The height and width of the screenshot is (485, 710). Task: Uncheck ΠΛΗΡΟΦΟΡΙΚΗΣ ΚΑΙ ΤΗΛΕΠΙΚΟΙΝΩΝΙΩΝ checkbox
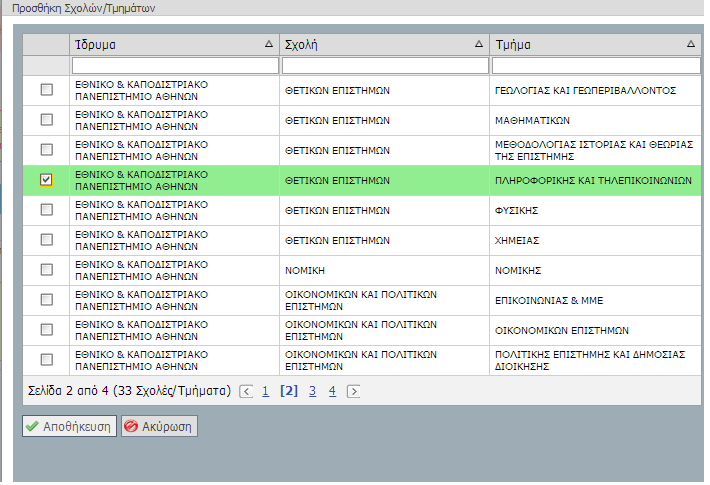coord(46,180)
